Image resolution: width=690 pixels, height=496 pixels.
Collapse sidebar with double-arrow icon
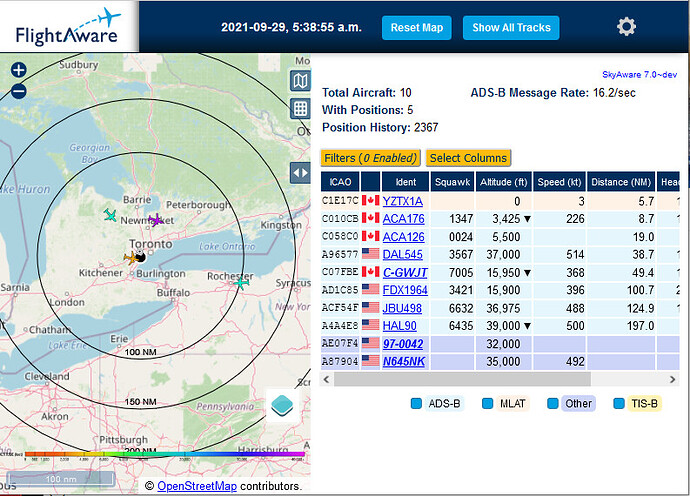(x=300, y=173)
